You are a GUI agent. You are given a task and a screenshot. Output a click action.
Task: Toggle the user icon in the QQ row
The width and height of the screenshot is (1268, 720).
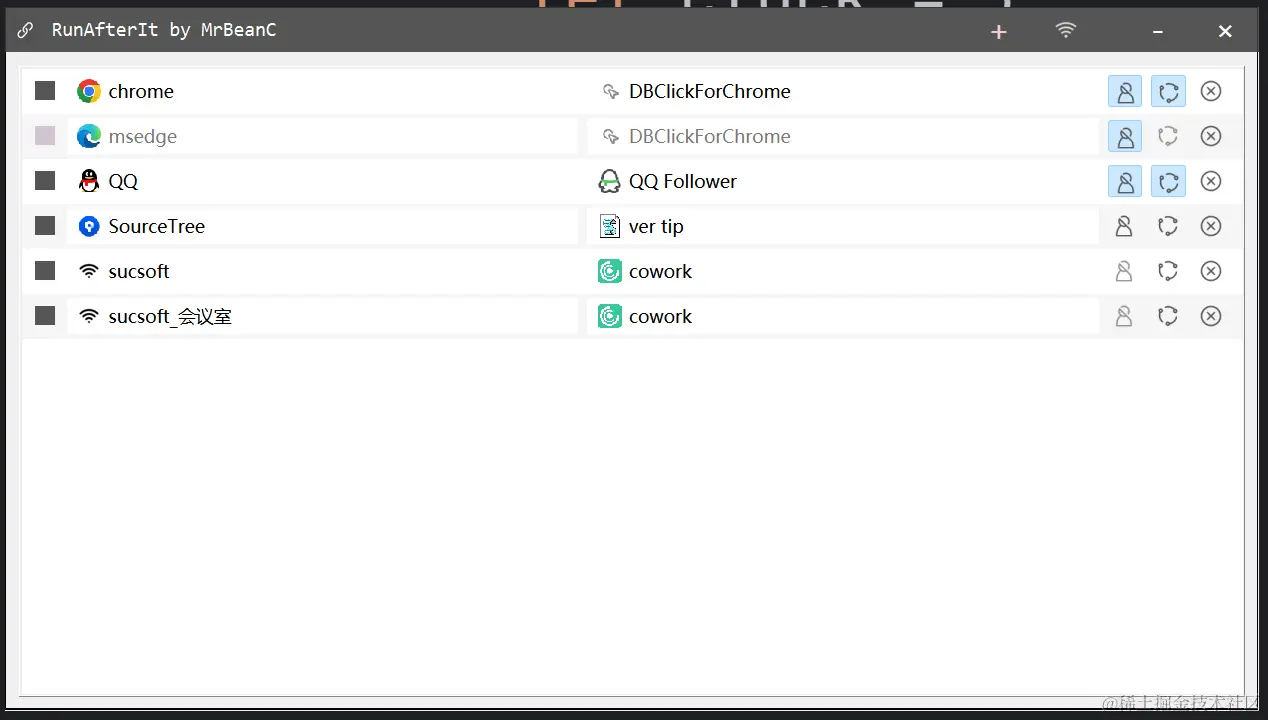click(x=1125, y=181)
